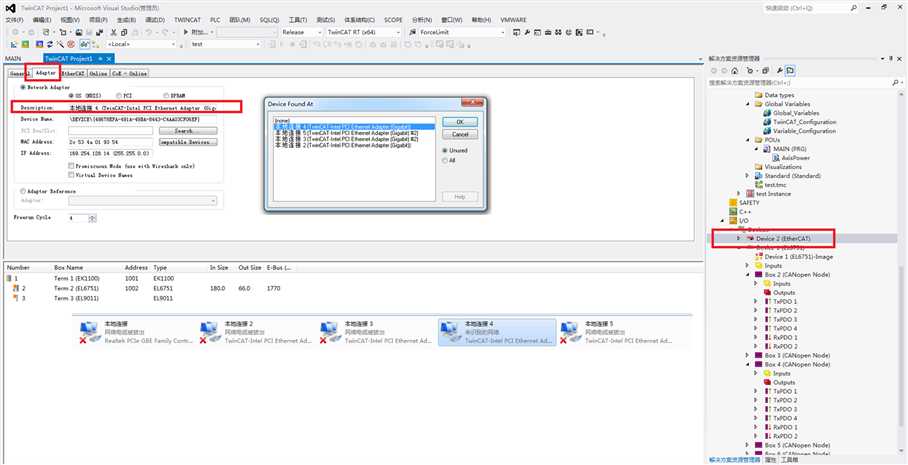Open the PLC menu

pos(215,20)
